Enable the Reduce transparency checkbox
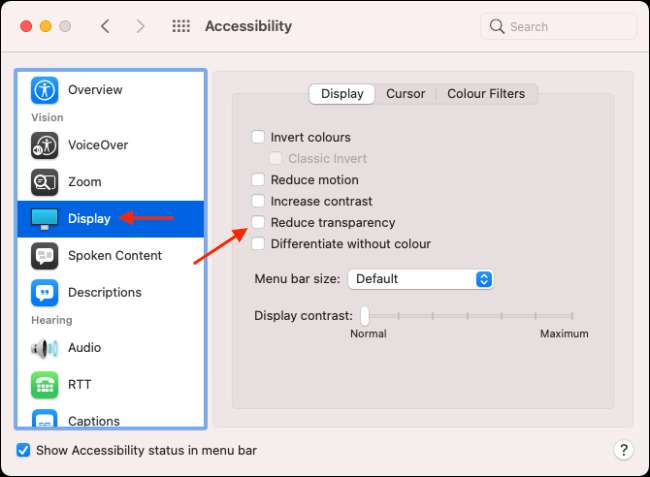650x477 pixels. (259, 222)
